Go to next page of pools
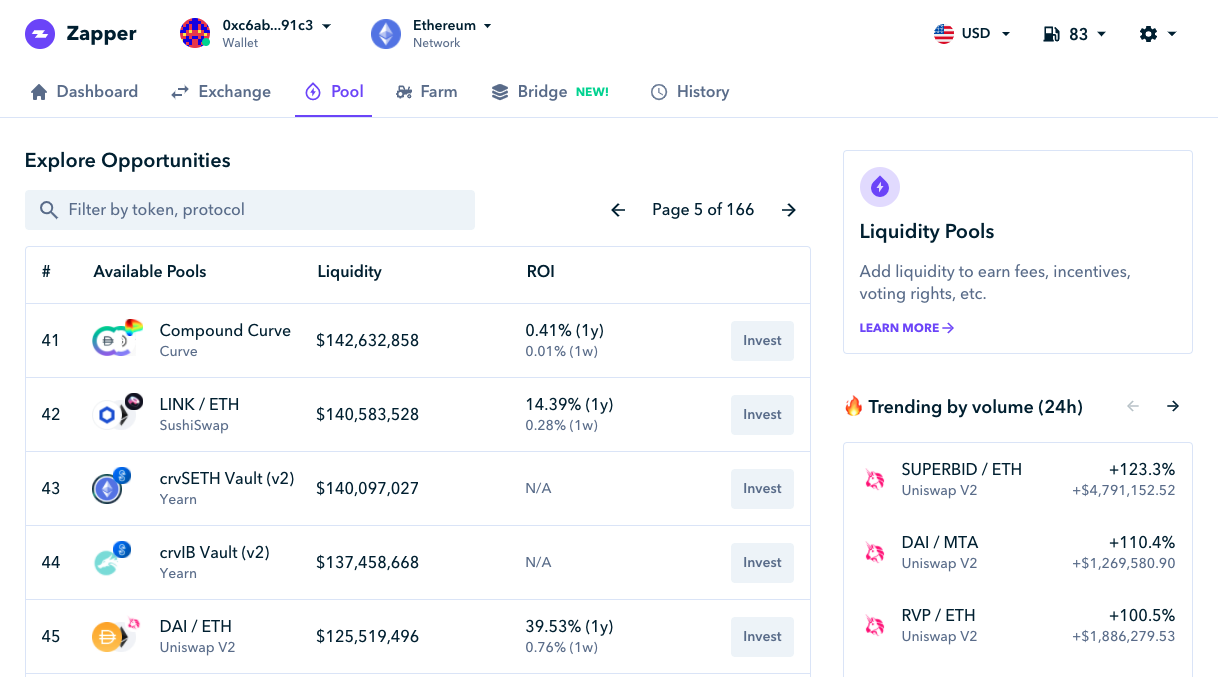The width and height of the screenshot is (1218, 677). [789, 210]
